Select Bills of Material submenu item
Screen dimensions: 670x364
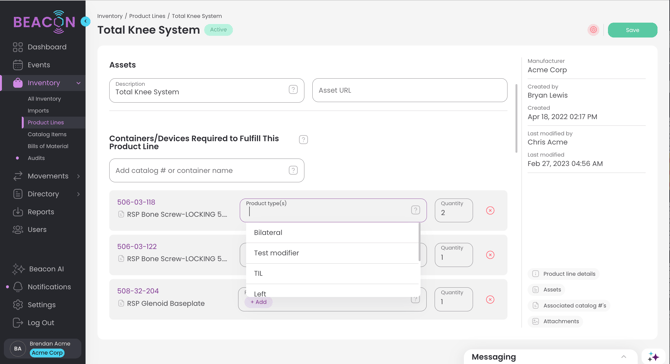pos(48,146)
